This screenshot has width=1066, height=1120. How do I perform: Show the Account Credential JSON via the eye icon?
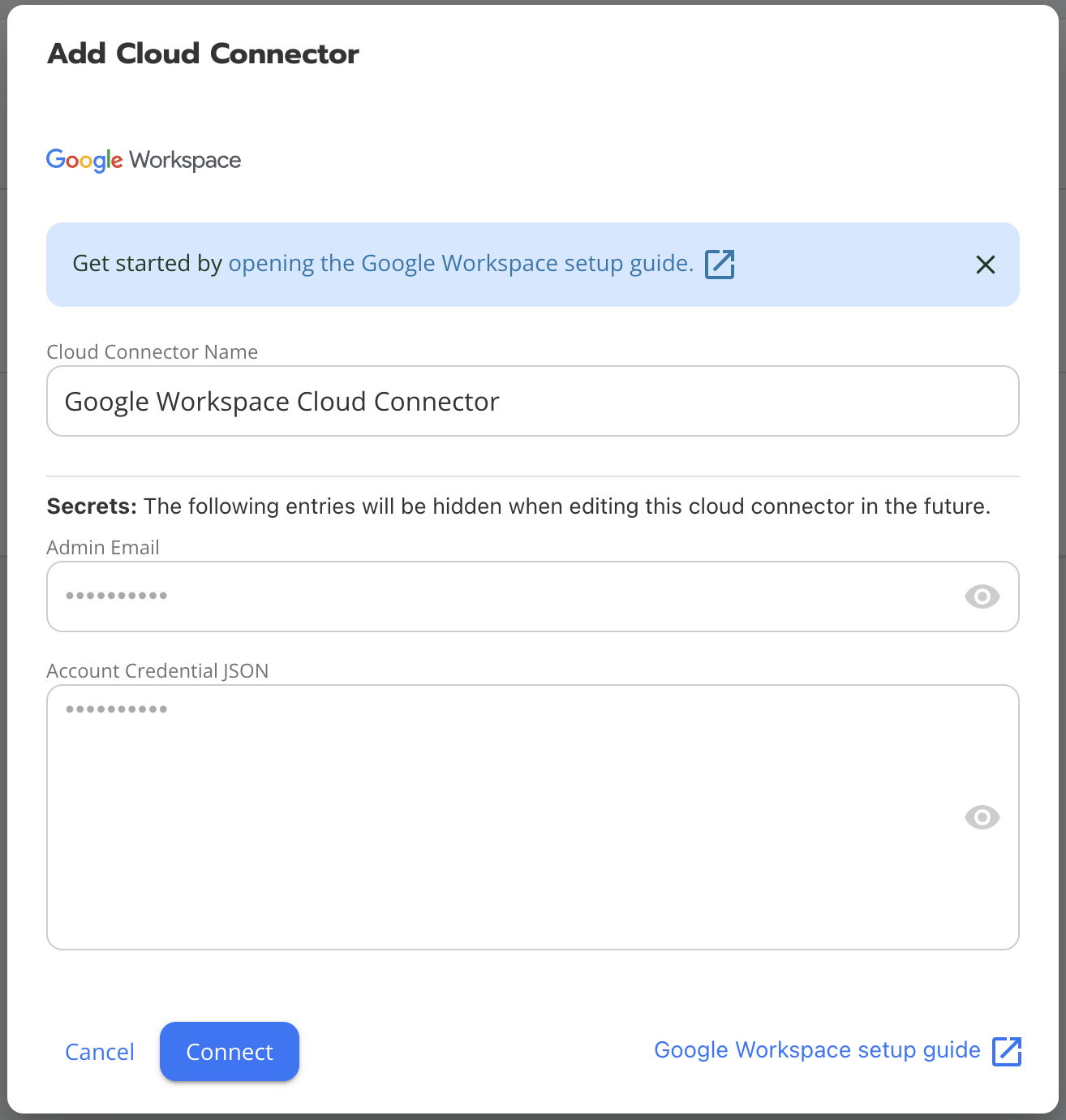pos(982,817)
